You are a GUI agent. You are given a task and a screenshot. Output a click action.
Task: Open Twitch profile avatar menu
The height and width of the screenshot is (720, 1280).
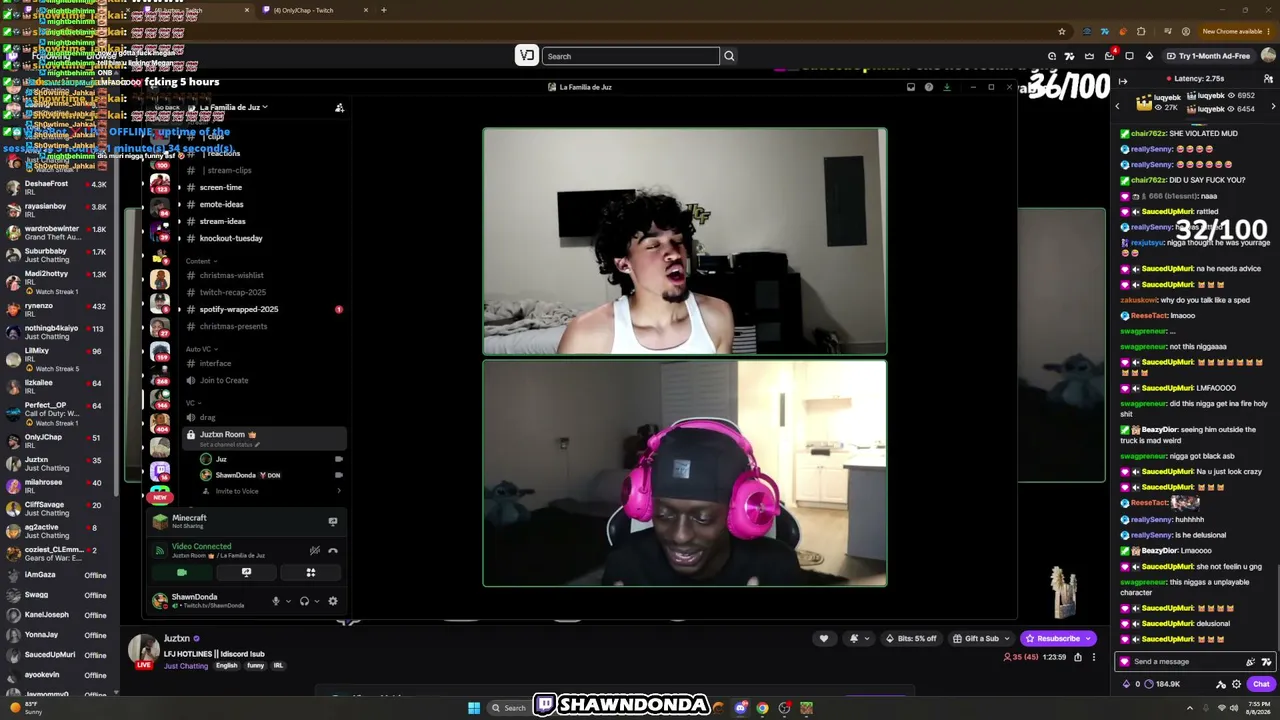point(1268,56)
